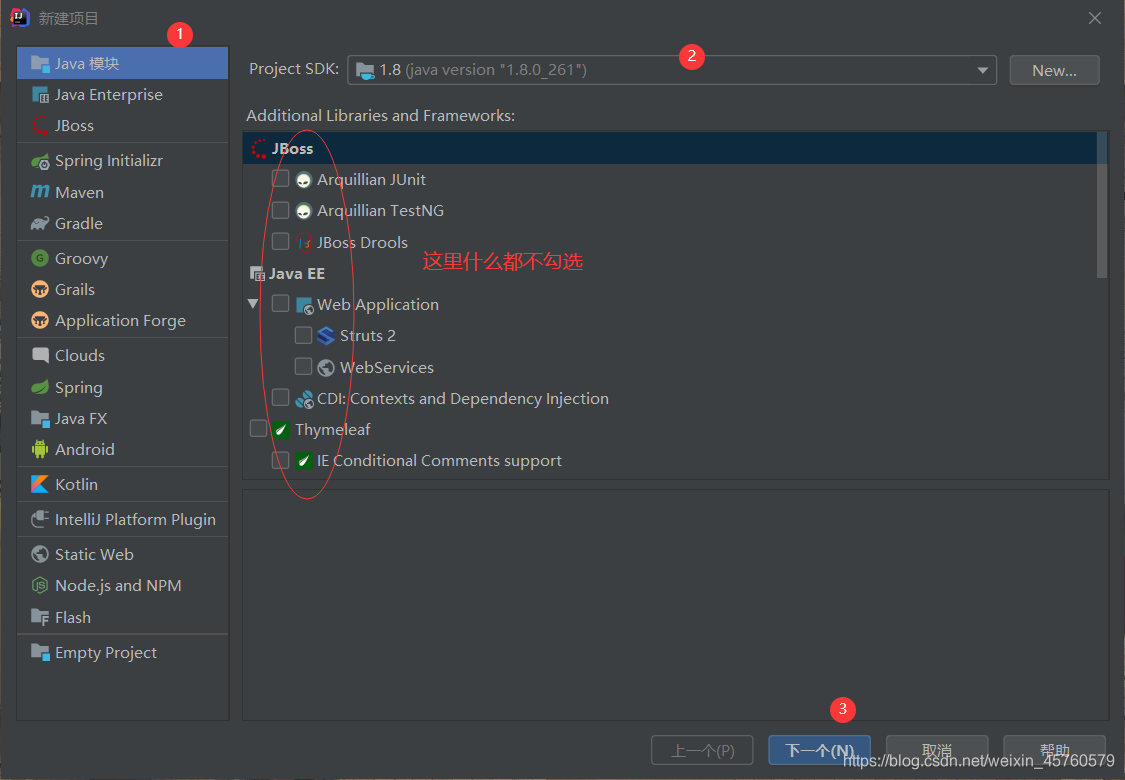The height and width of the screenshot is (780, 1125).
Task: Click the frameworks list vertical scrollbar
Action: click(x=1102, y=205)
